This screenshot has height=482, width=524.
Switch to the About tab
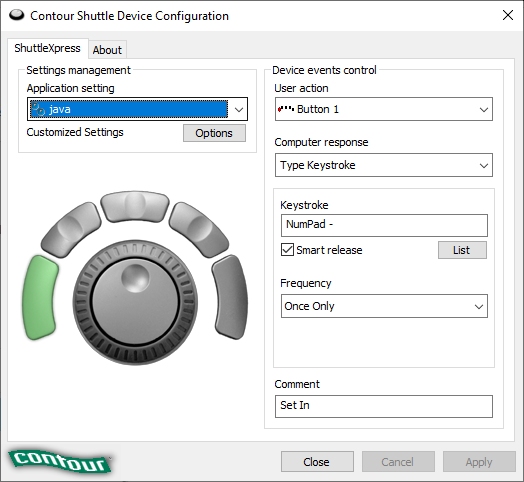107,50
